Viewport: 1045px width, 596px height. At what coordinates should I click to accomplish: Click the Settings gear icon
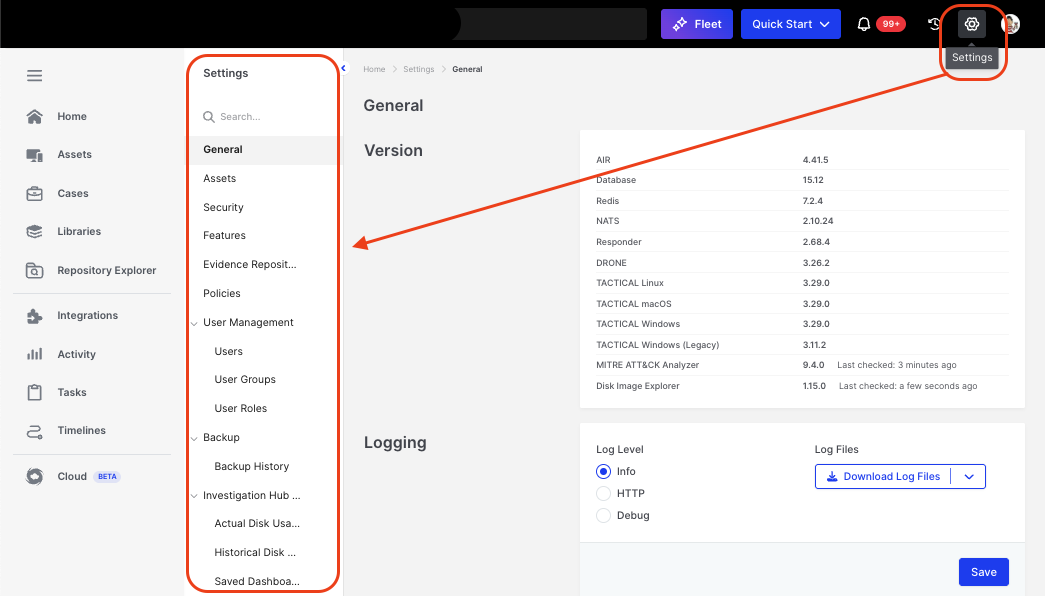tap(971, 24)
